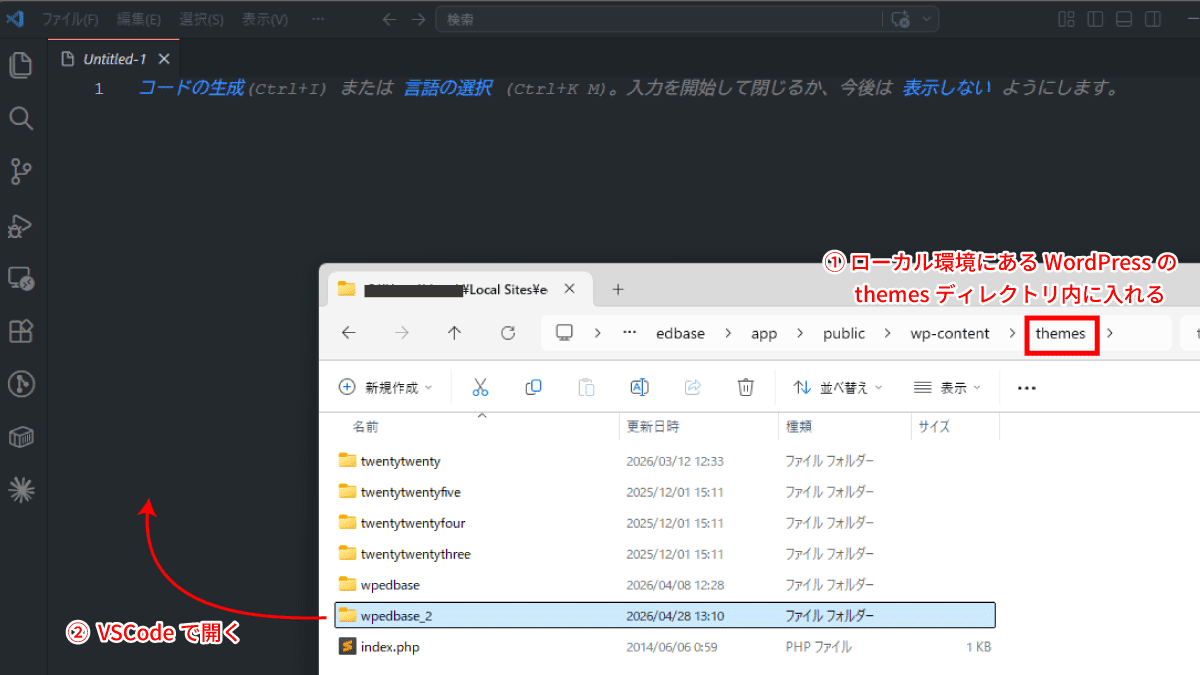Click the Cut scissors icon in File Explorer
Viewport: 1200px width, 675px height.
pos(480,388)
